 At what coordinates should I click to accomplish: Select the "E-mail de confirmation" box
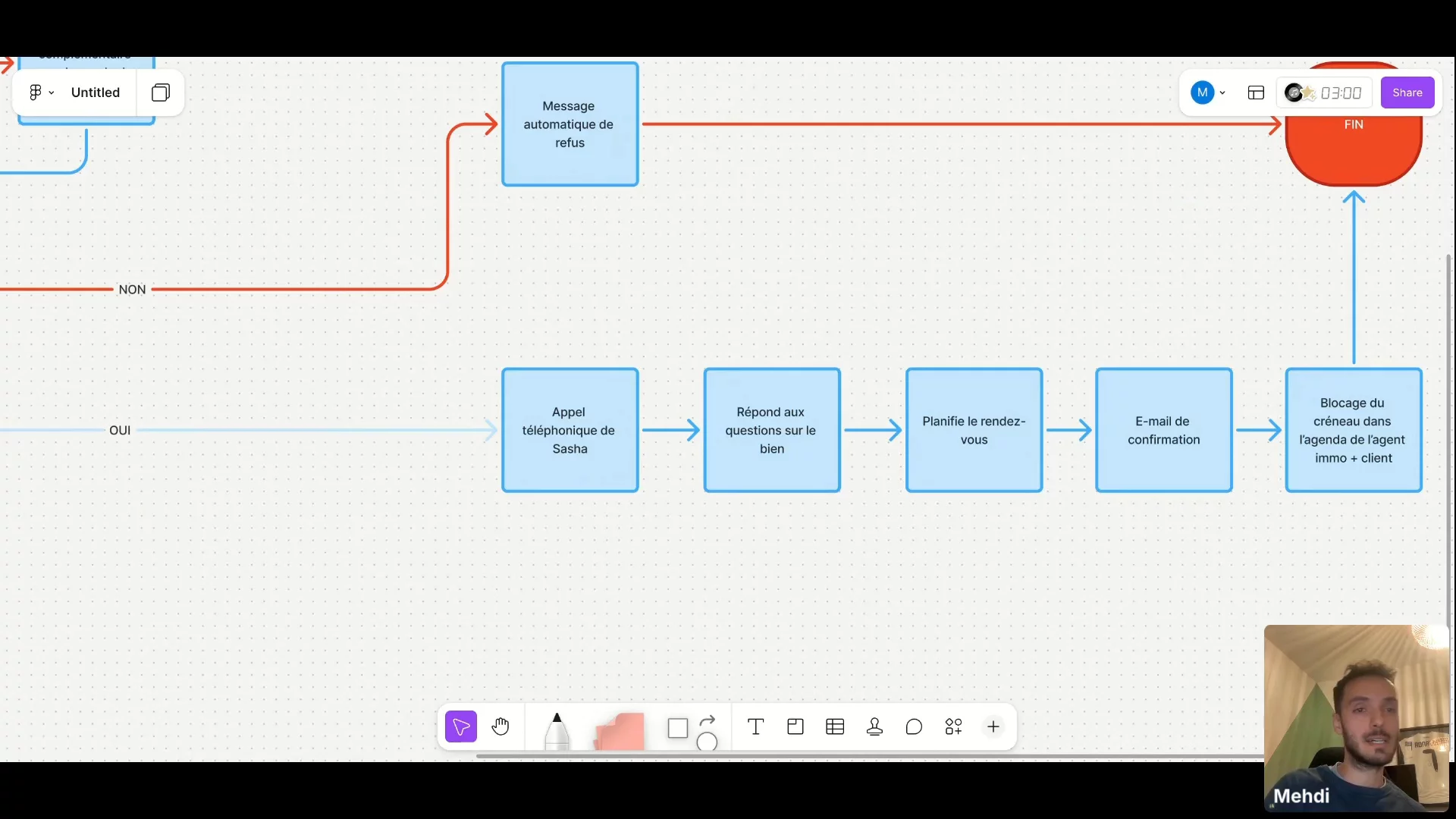pos(1163,430)
